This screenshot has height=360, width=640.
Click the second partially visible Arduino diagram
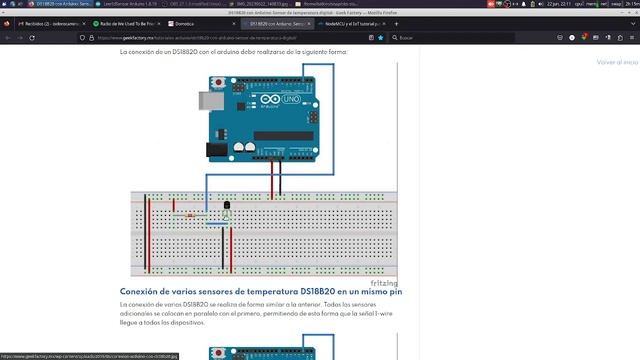[x=264, y=347]
